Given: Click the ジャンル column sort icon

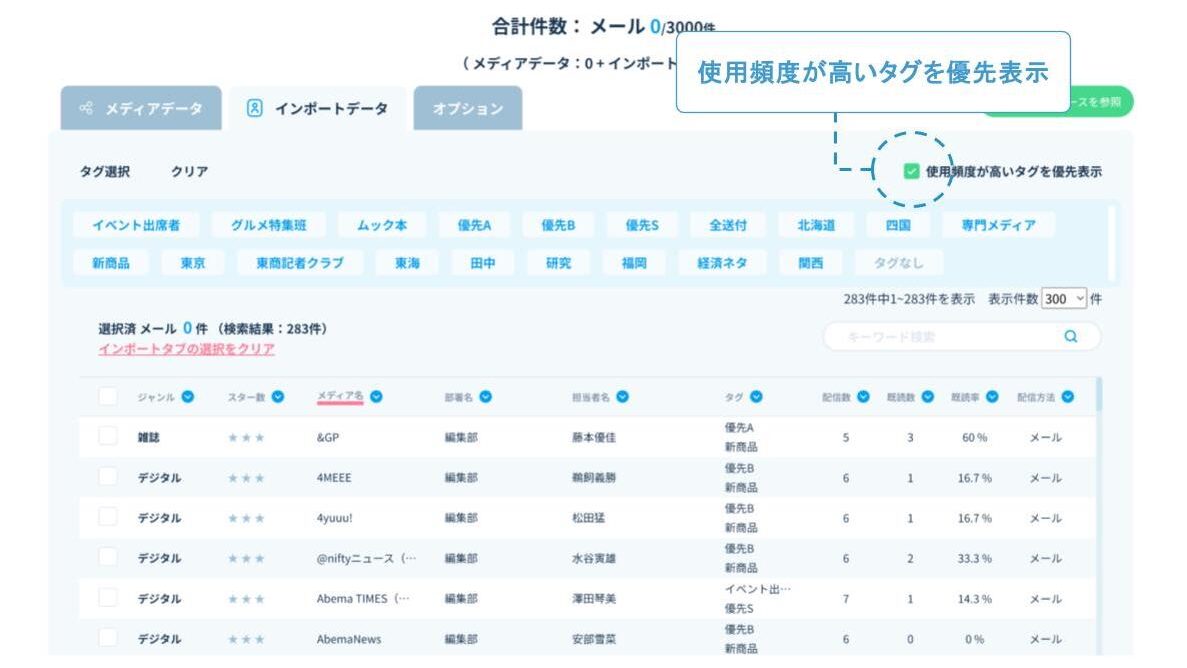Looking at the screenshot, I should tap(188, 397).
